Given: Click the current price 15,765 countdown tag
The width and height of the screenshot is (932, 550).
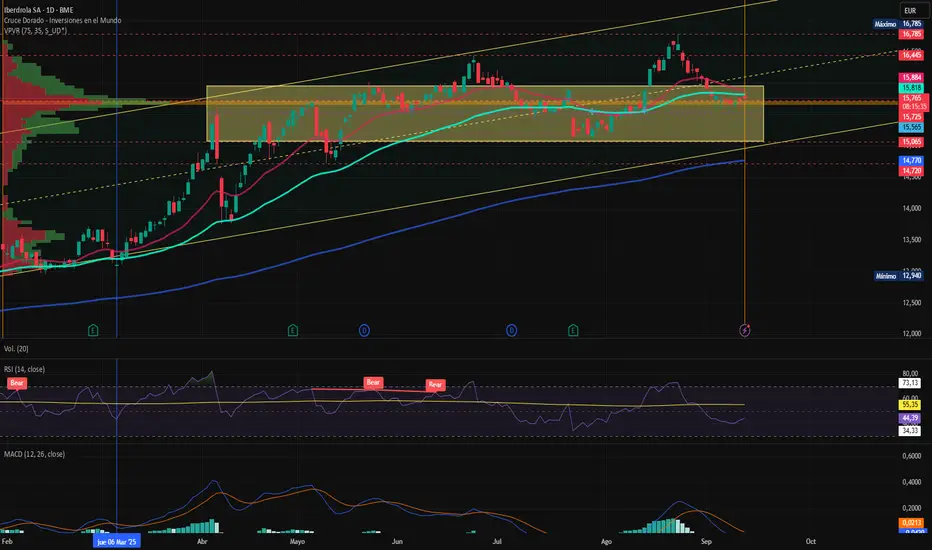Looking at the screenshot, I should coord(914,102).
